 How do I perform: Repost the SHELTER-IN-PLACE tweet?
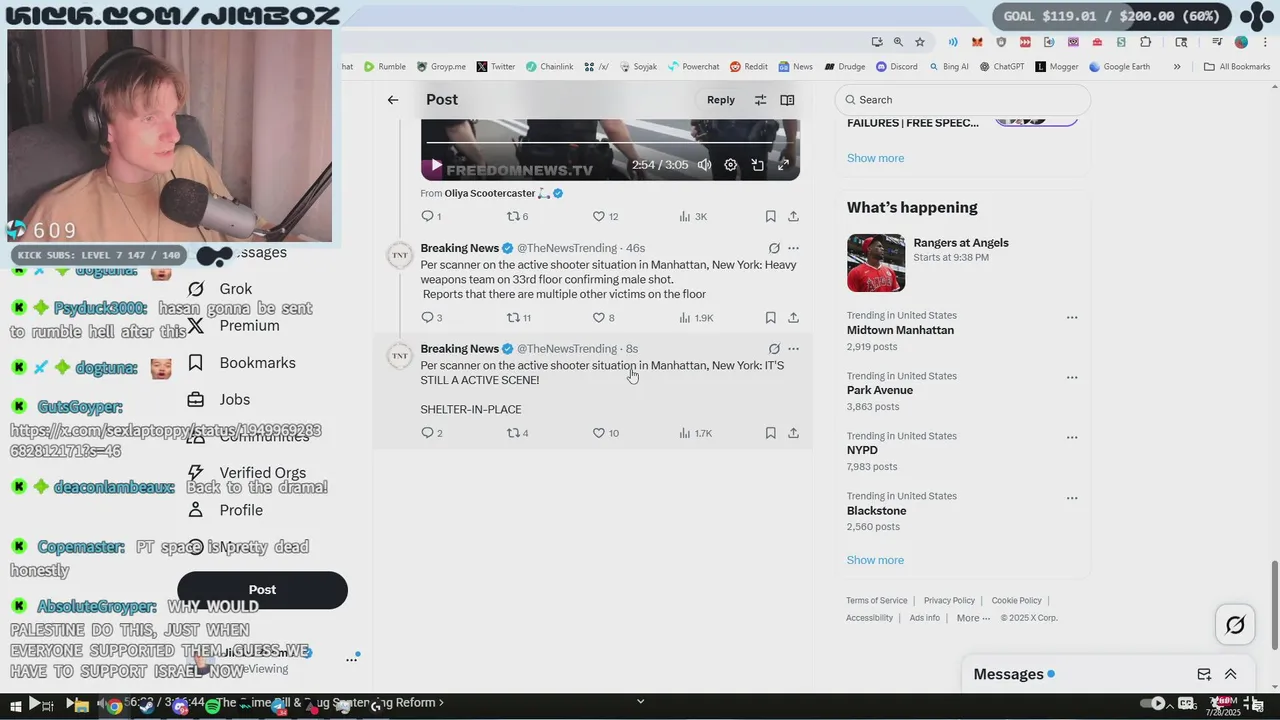(x=513, y=433)
